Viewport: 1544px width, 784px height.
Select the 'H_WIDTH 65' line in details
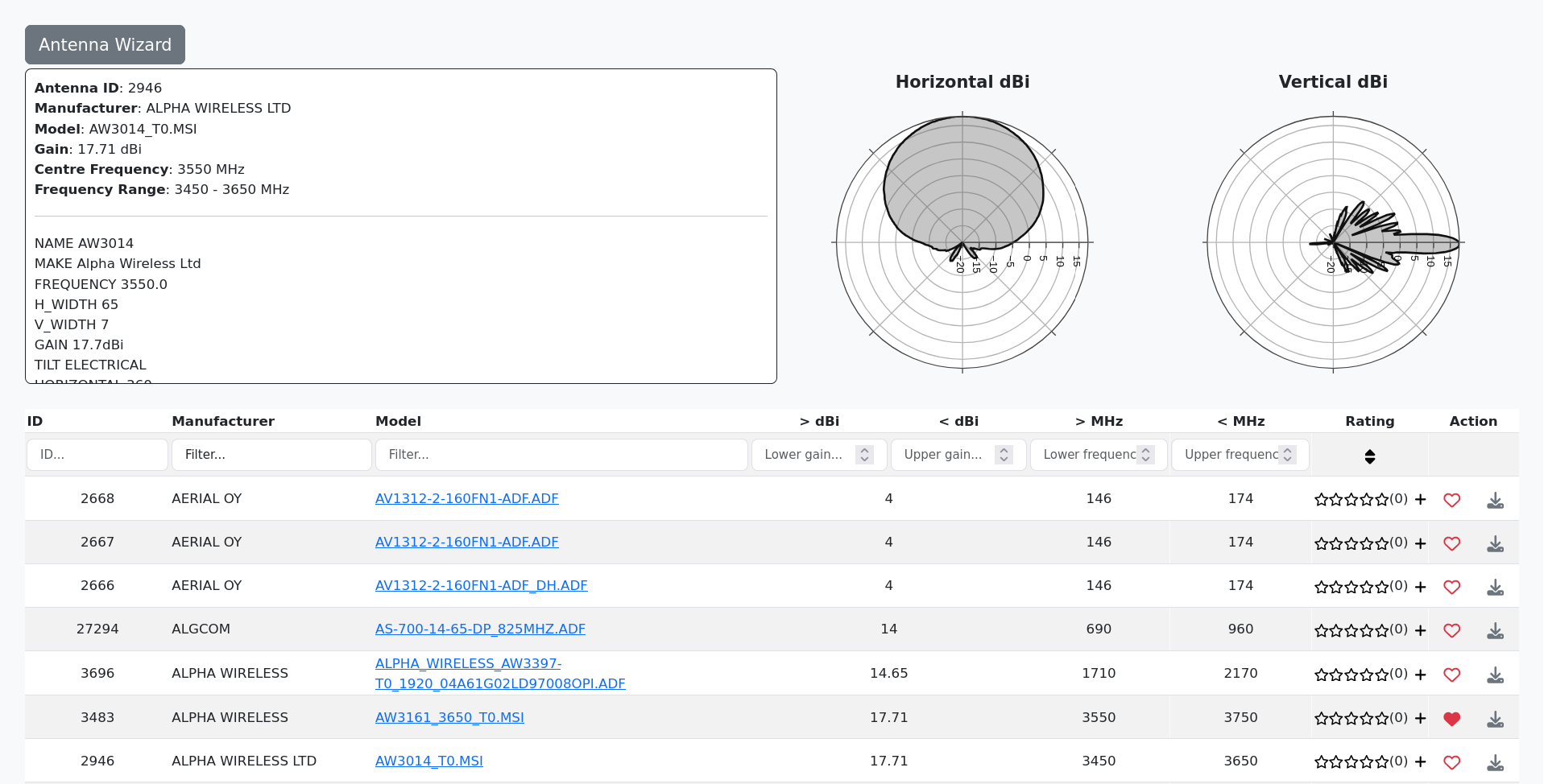(77, 304)
